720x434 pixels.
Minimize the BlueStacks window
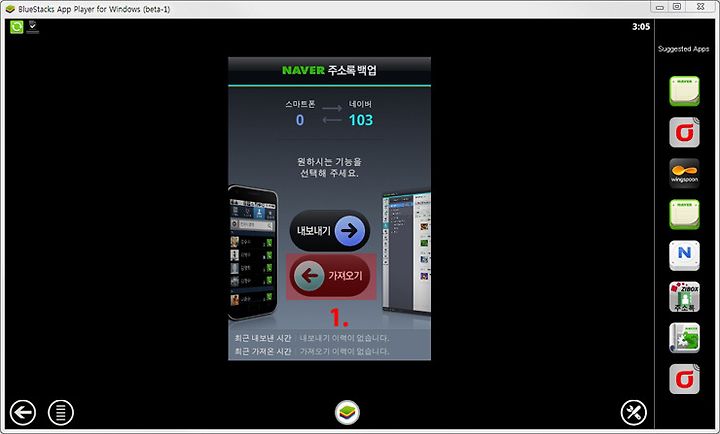coord(660,7)
